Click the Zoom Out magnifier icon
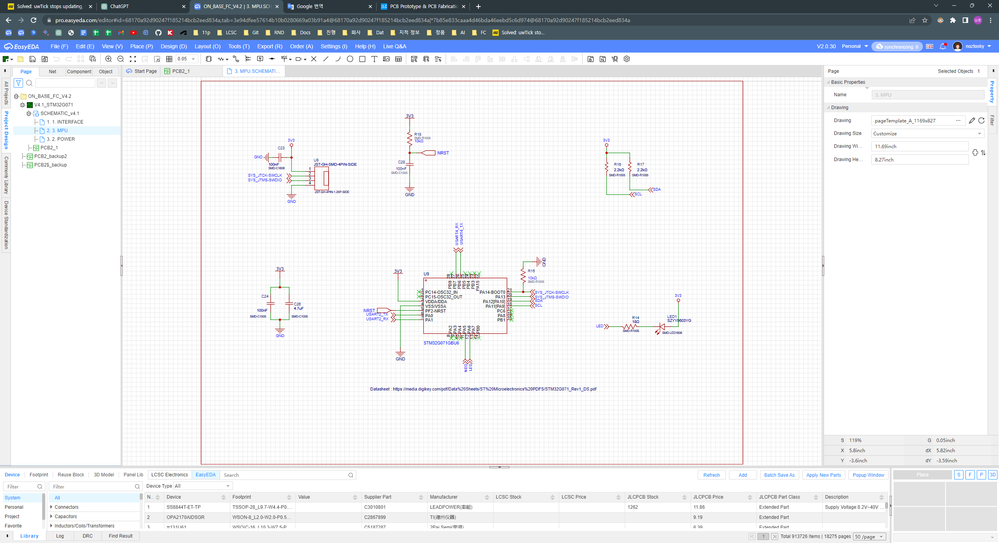This screenshot has width=999, height=543. pyautogui.click(x=120, y=59)
